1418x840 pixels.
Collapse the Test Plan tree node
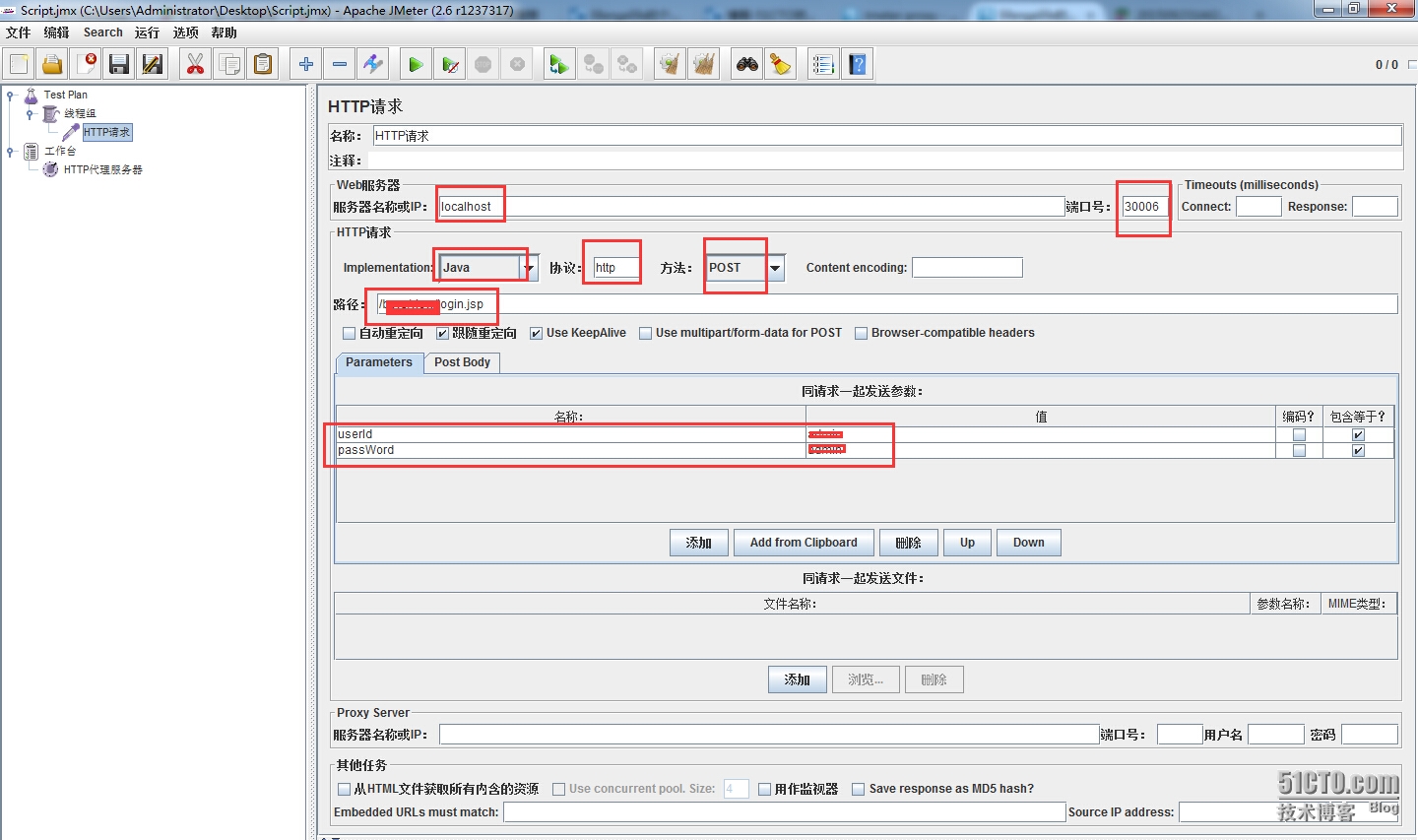tap(11, 96)
